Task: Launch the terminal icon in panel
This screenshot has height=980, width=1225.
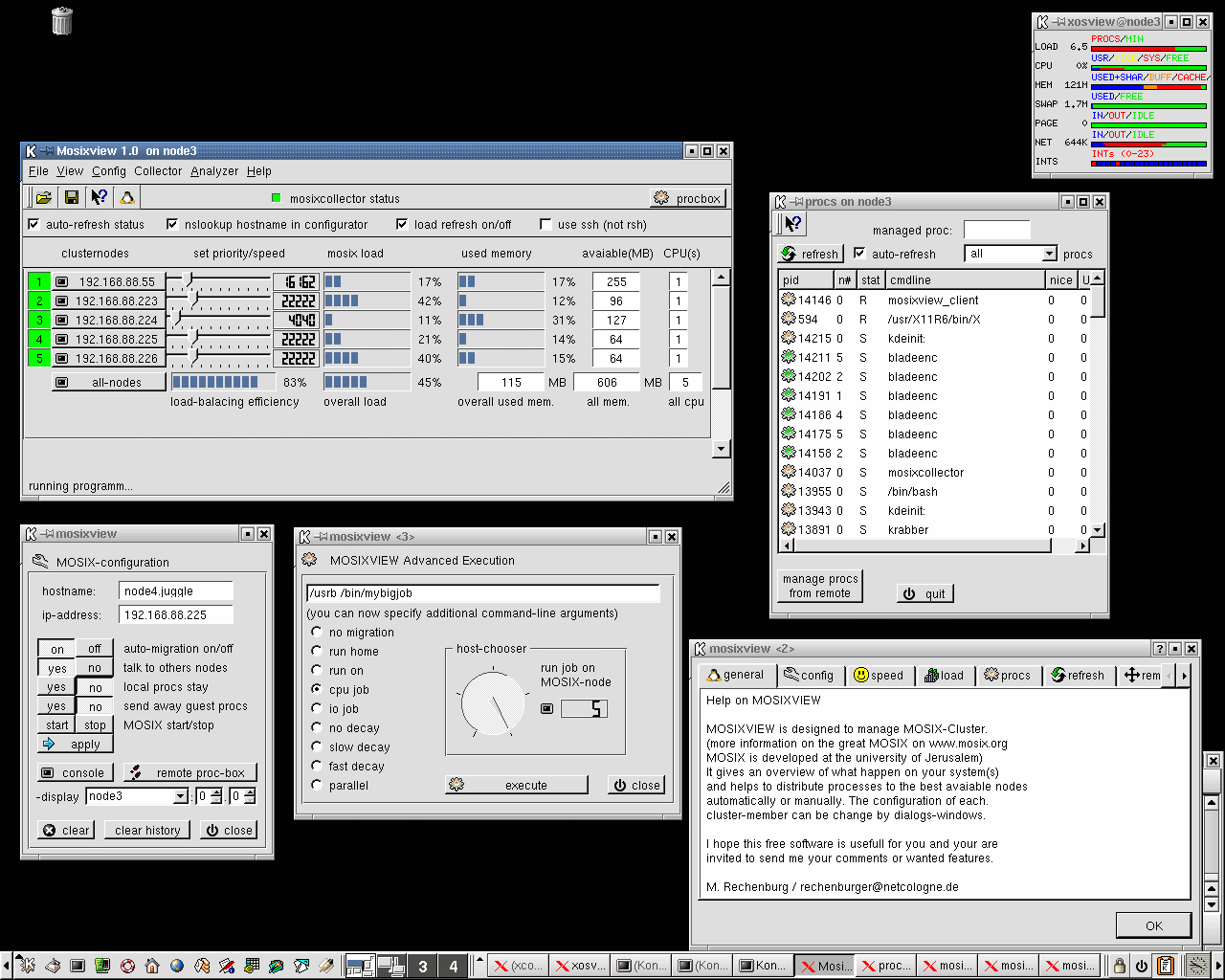Action: coord(78,966)
